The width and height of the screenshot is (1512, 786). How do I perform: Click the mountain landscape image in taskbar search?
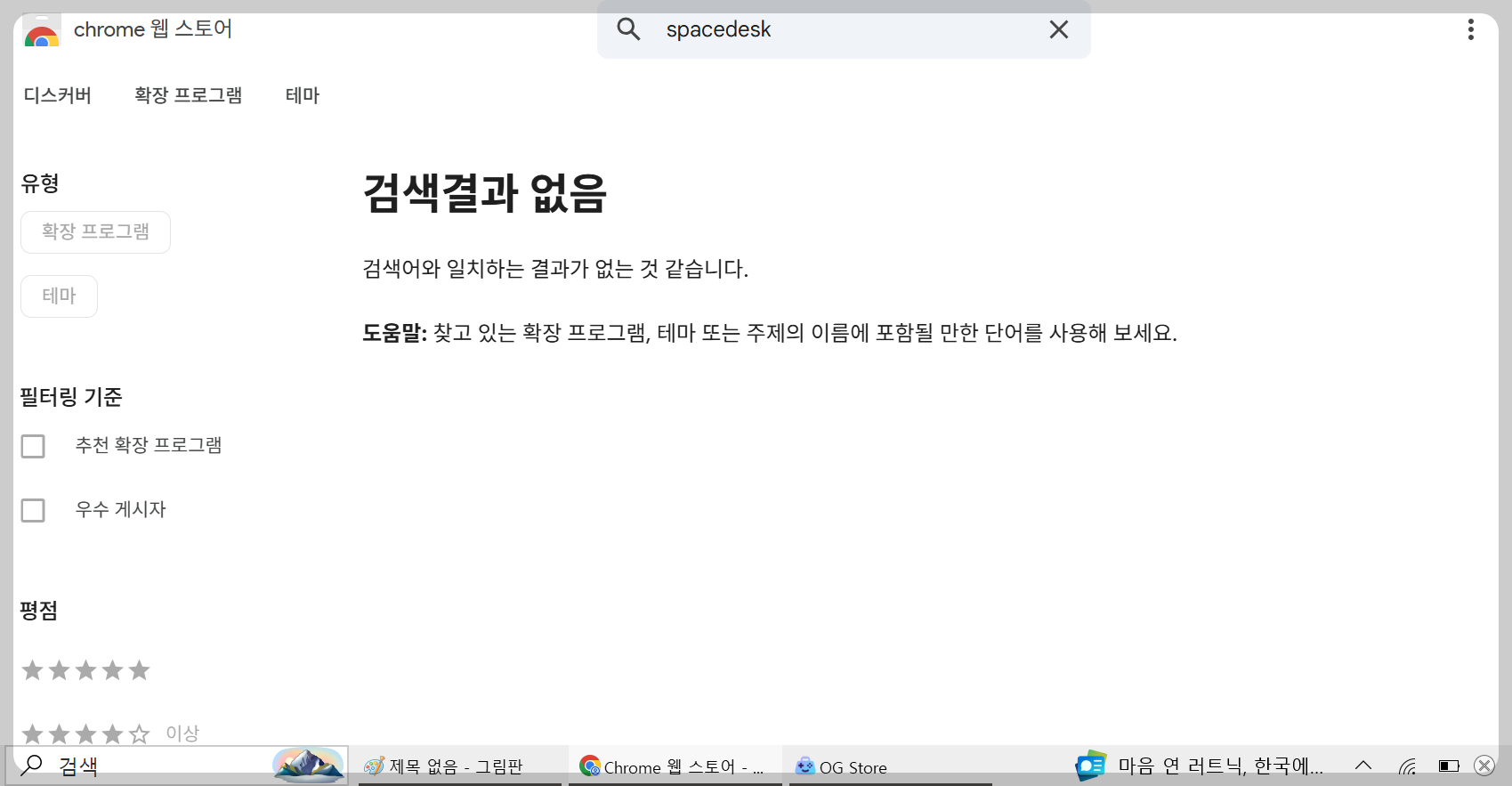[x=308, y=765]
